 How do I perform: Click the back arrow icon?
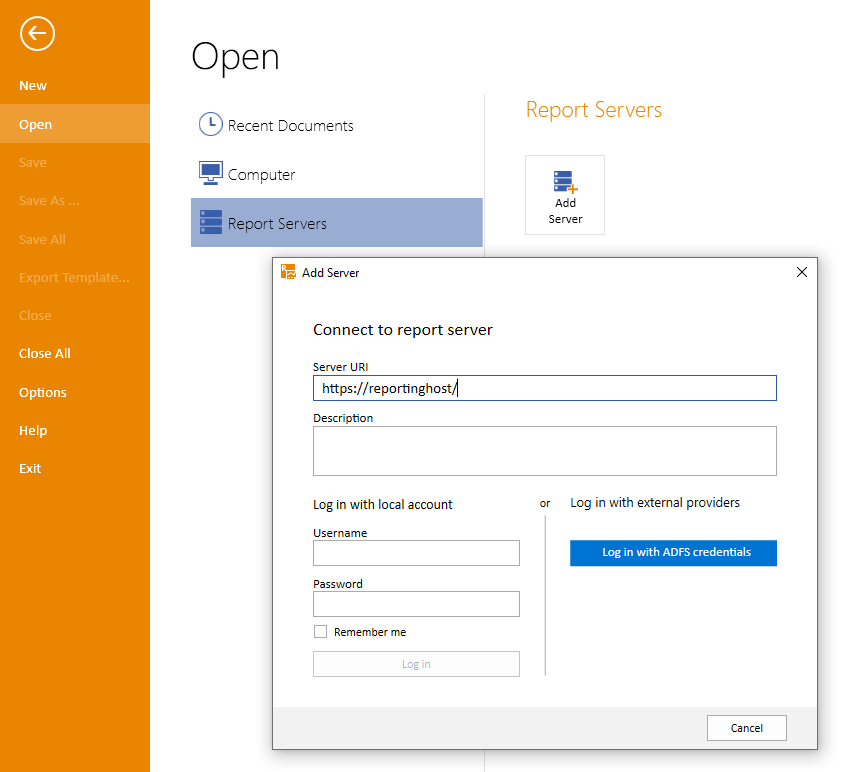coord(37,34)
